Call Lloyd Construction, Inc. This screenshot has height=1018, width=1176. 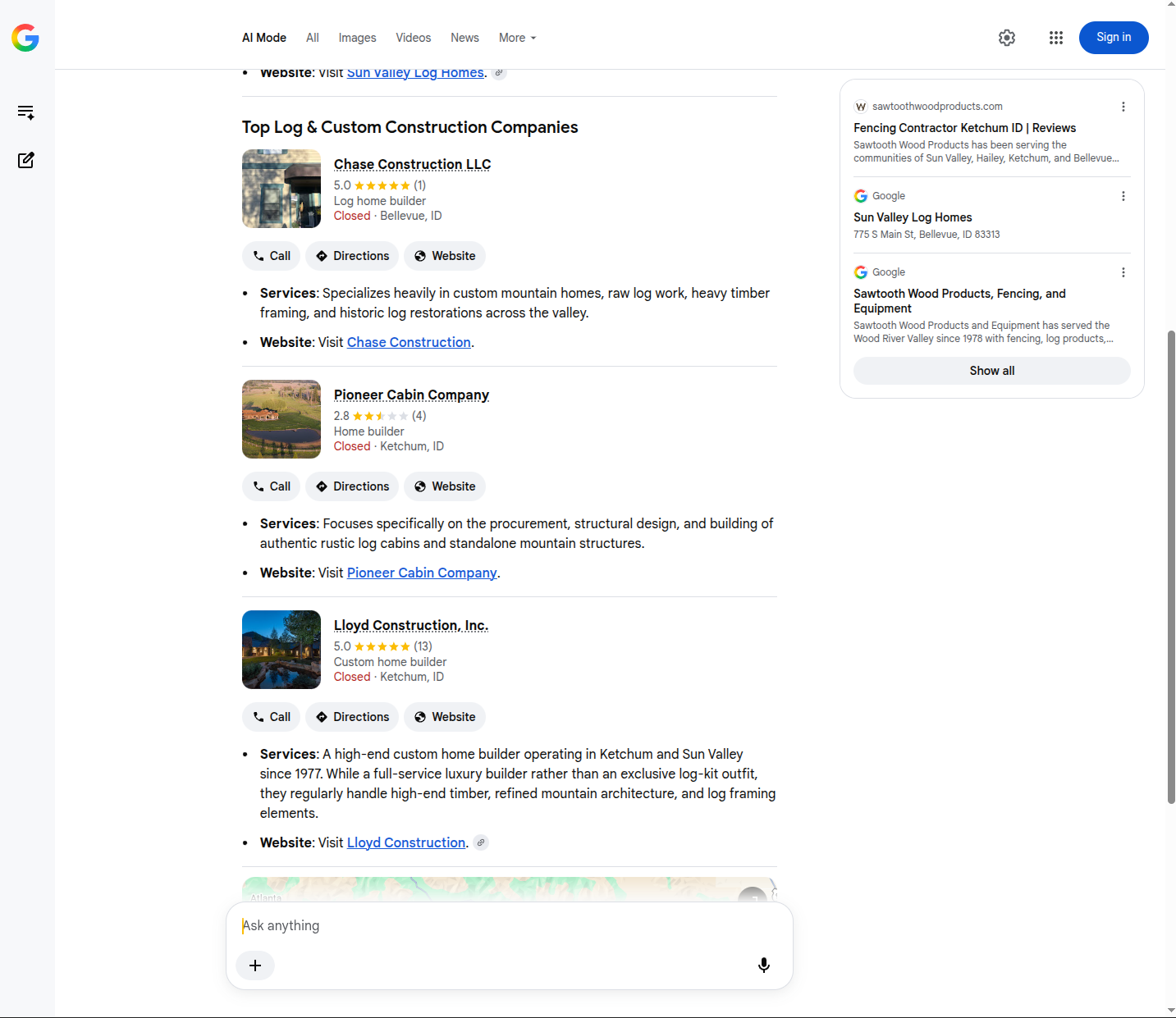272,717
